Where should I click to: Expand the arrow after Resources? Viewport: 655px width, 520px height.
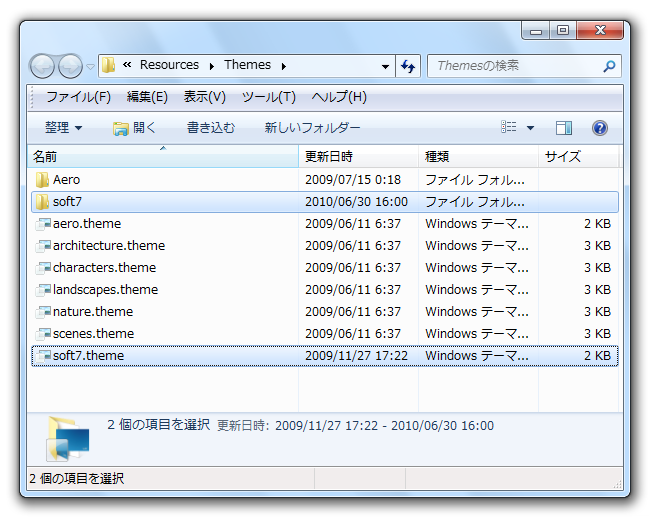point(212,66)
